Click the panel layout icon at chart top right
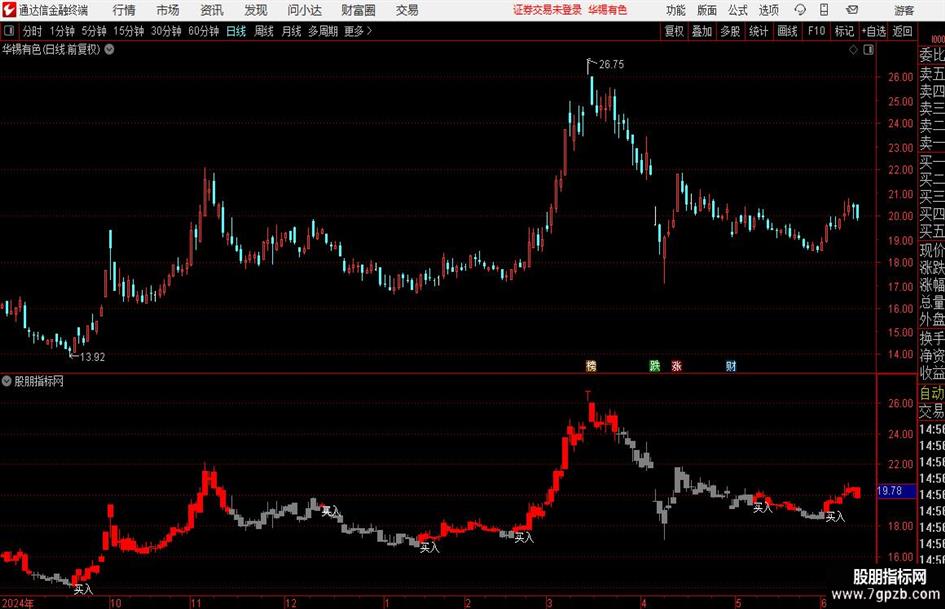 click(x=868, y=50)
